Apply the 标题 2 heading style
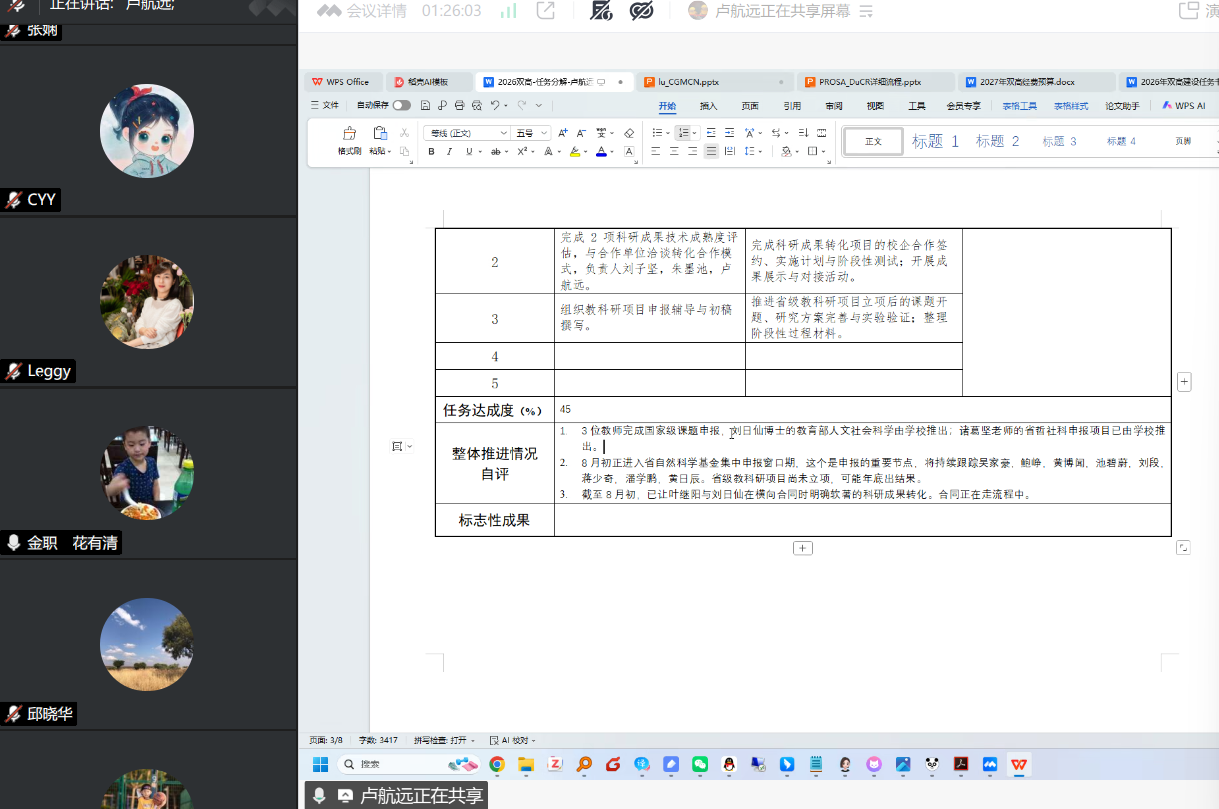Viewport: 1219px width, 809px height. tap(998, 141)
